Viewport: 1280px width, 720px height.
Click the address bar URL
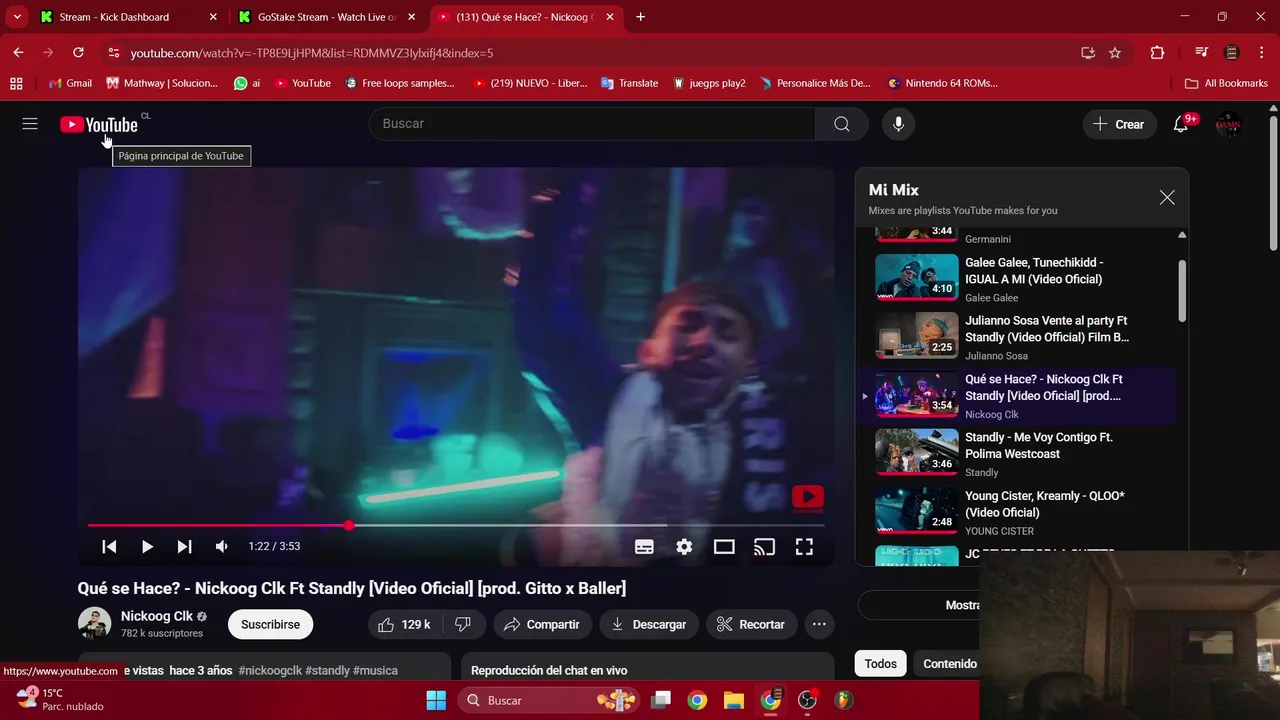tap(311, 53)
